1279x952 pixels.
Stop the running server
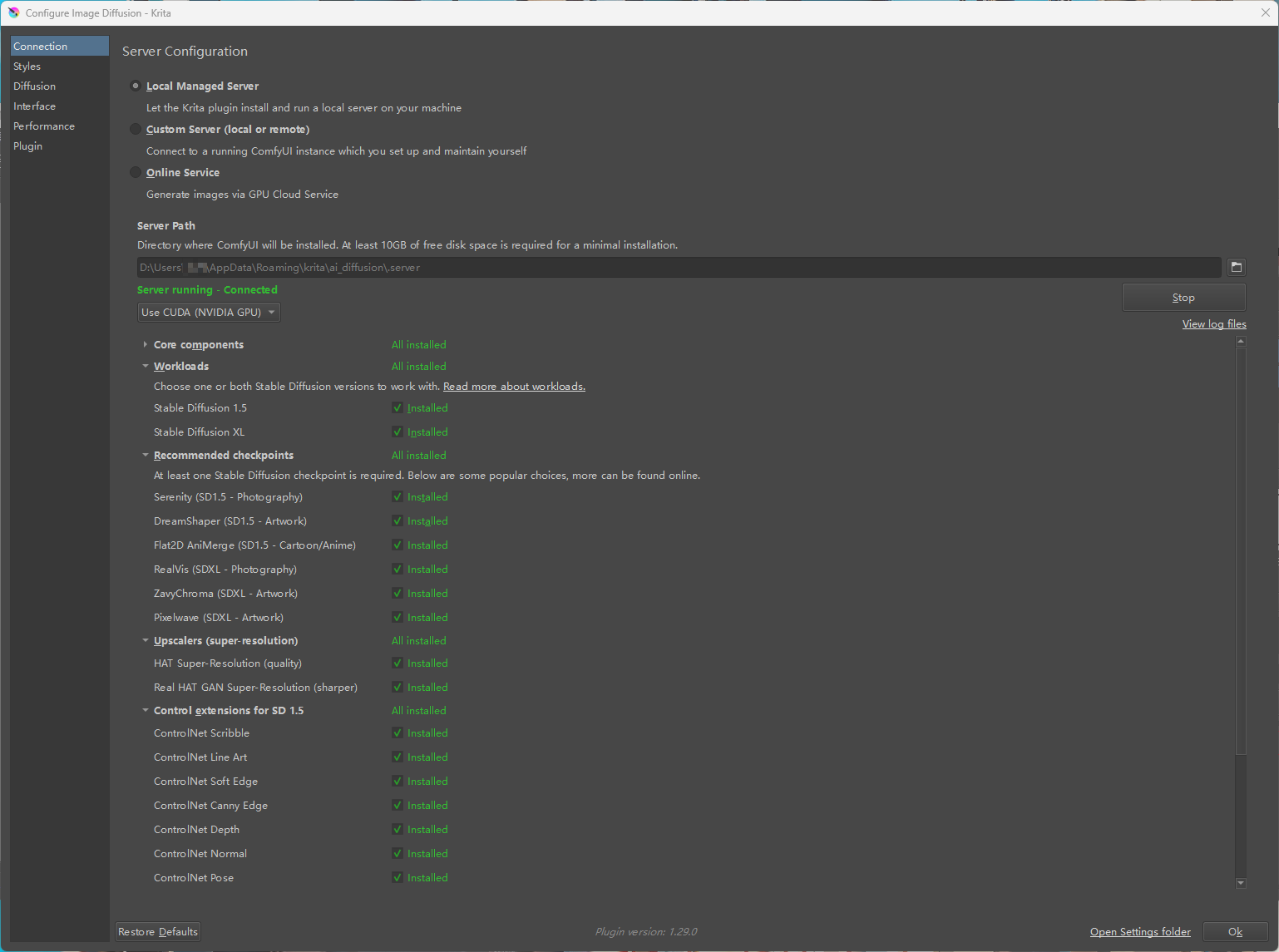tap(1183, 298)
